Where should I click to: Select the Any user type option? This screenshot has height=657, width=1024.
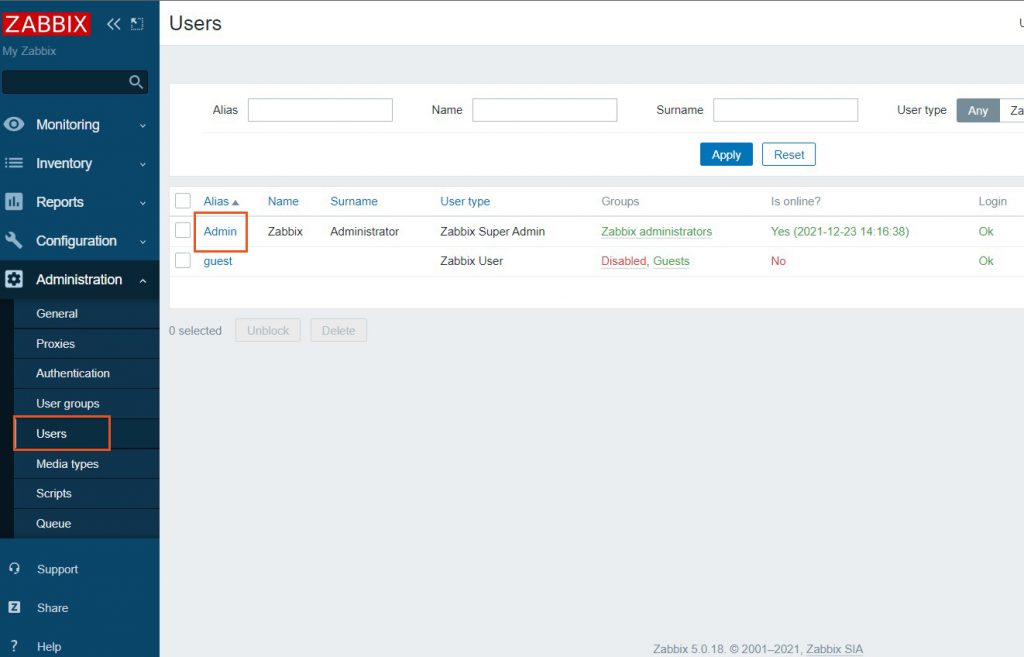(978, 110)
